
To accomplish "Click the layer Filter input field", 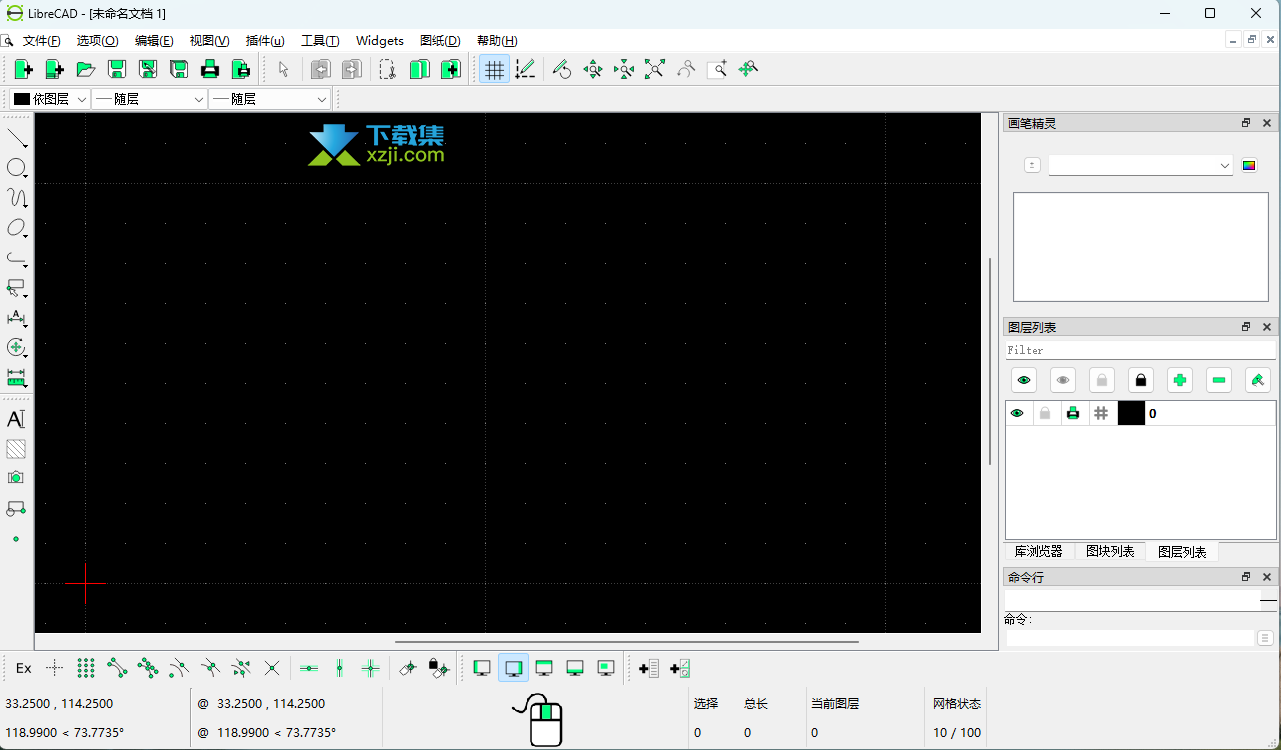I will [x=1140, y=350].
